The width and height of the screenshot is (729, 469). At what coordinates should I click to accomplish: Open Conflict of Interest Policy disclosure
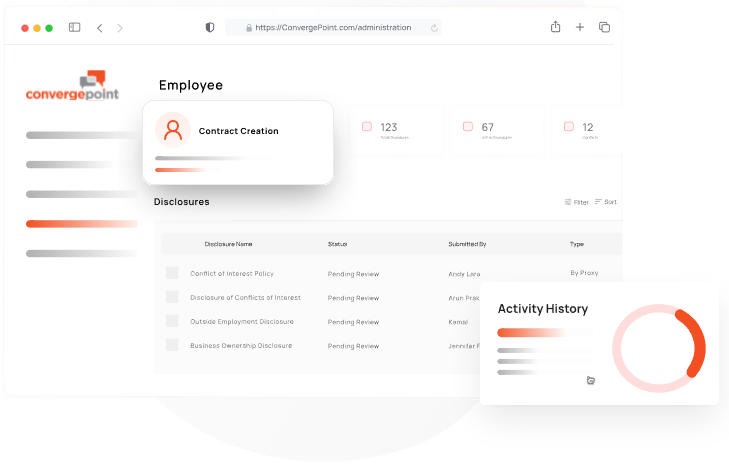pos(232,274)
